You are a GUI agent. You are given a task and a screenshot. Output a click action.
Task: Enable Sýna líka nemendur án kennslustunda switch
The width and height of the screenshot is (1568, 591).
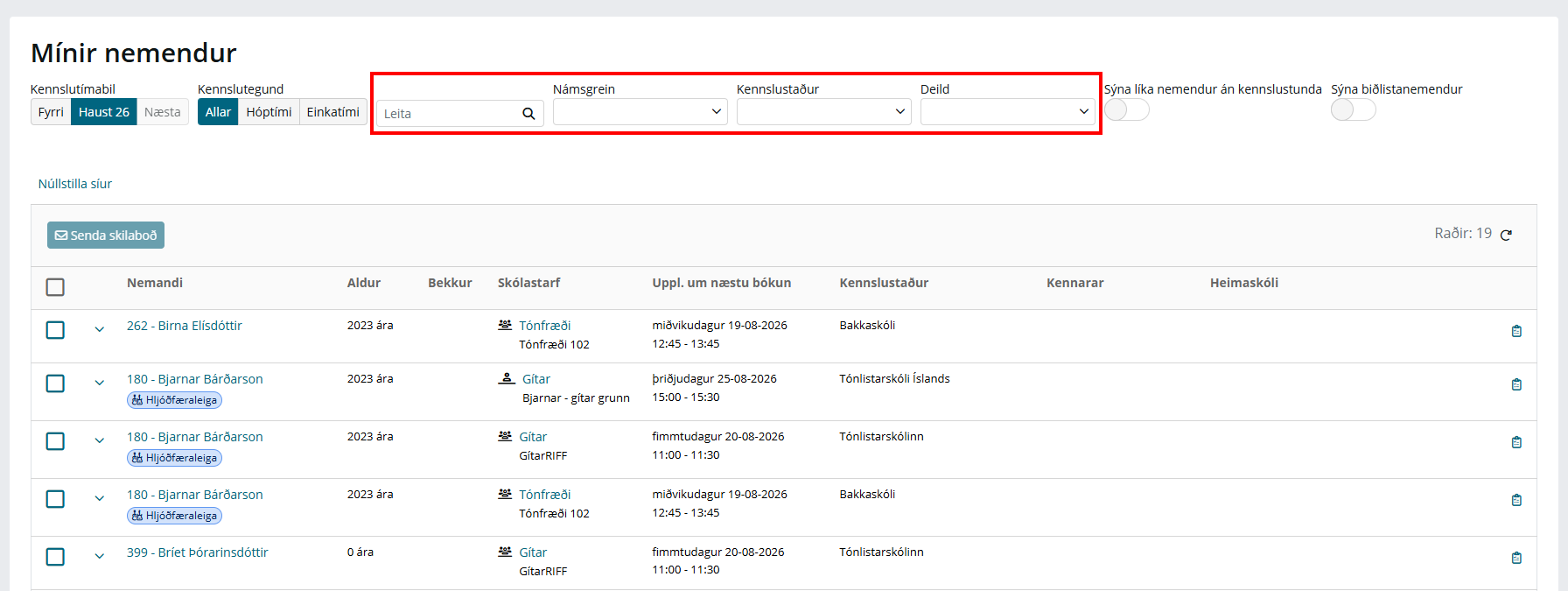tap(1126, 109)
